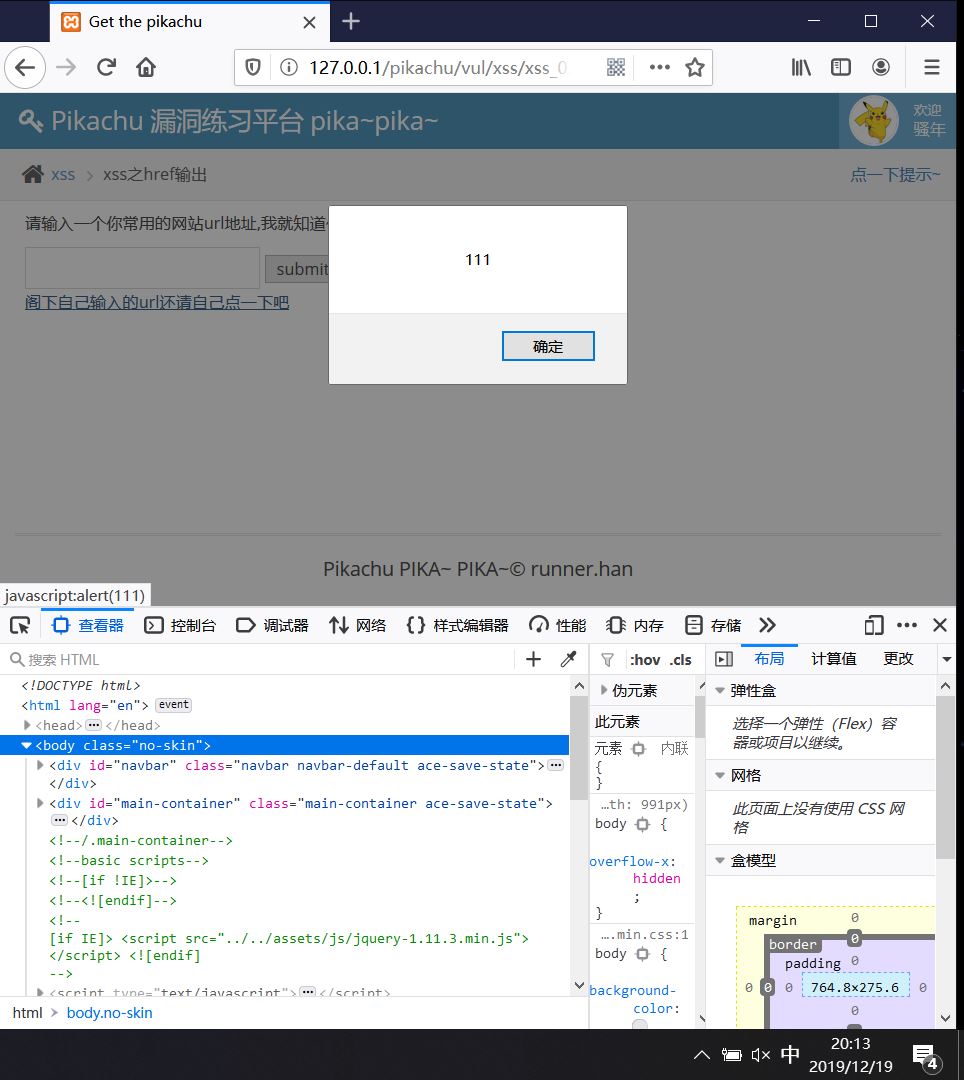Viewport: 964px width, 1080px height.
Task: Open the 内存 memory tab
Action: [x=635, y=625]
